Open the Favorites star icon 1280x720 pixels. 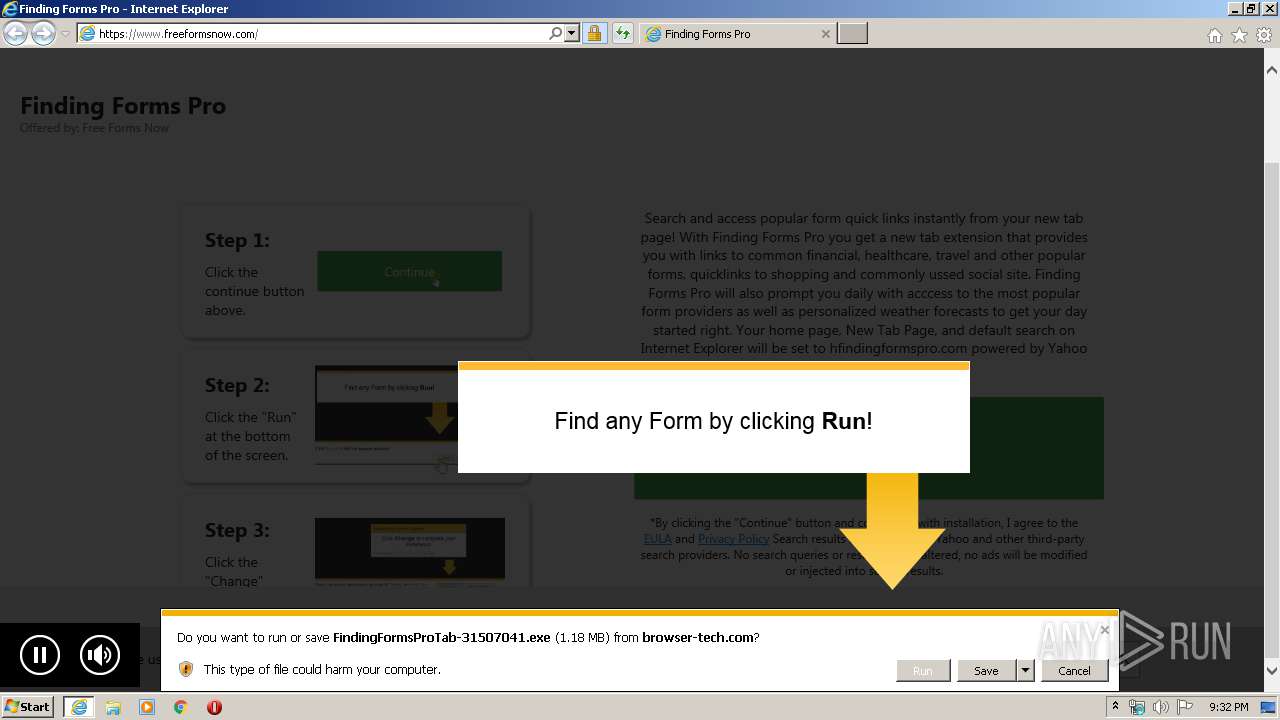(x=1239, y=35)
